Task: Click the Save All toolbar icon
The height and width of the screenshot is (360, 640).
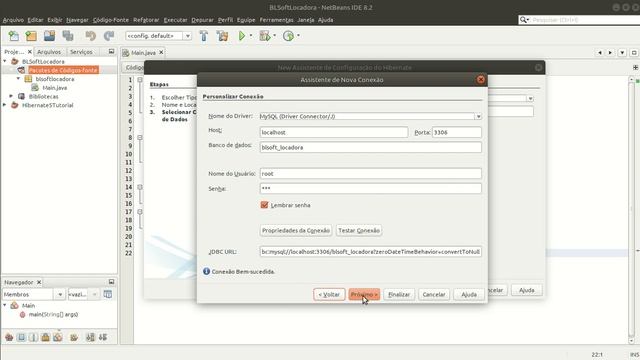Action: coord(68,36)
